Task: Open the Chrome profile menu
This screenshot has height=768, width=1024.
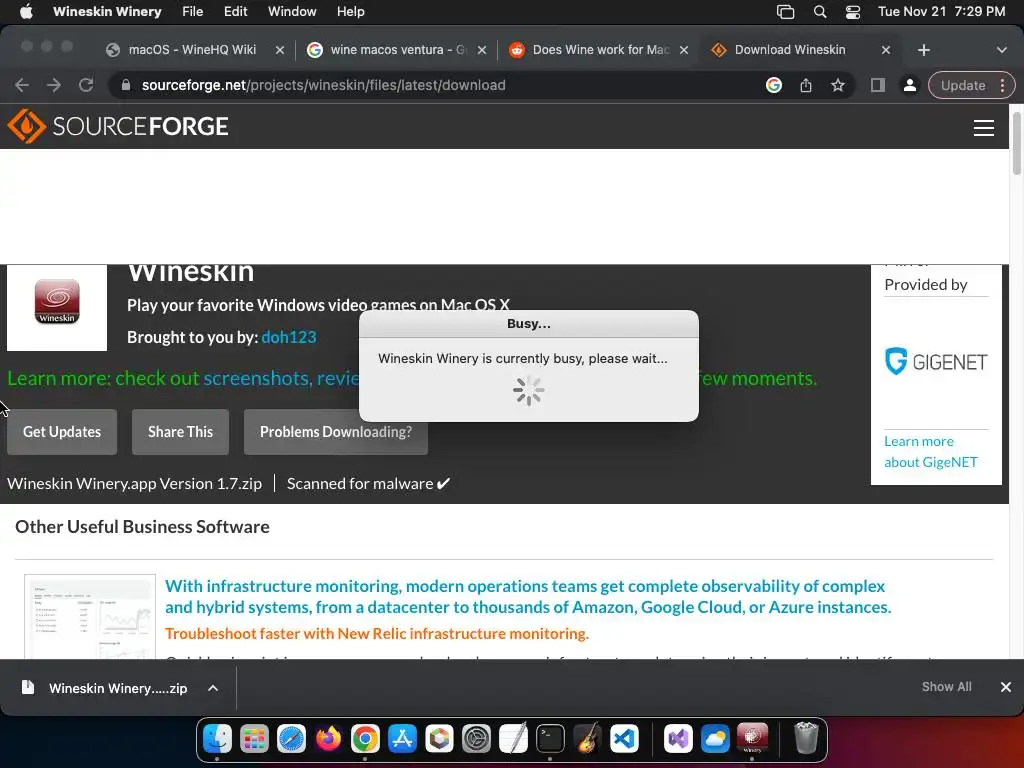Action: (x=909, y=85)
